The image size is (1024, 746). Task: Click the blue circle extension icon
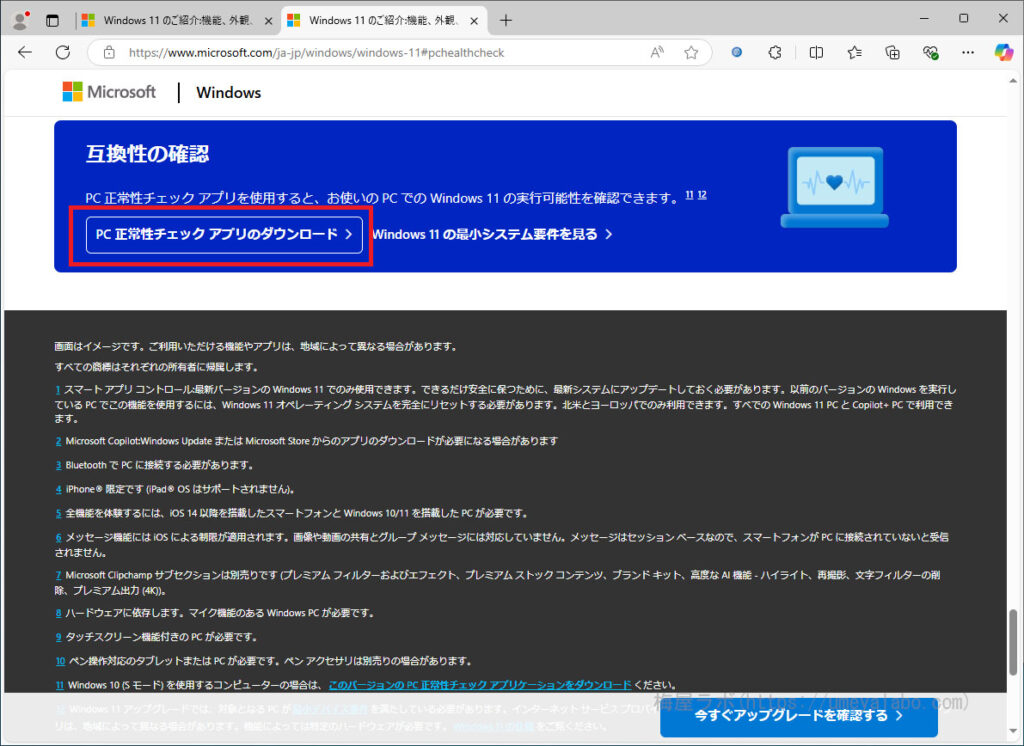(737, 52)
